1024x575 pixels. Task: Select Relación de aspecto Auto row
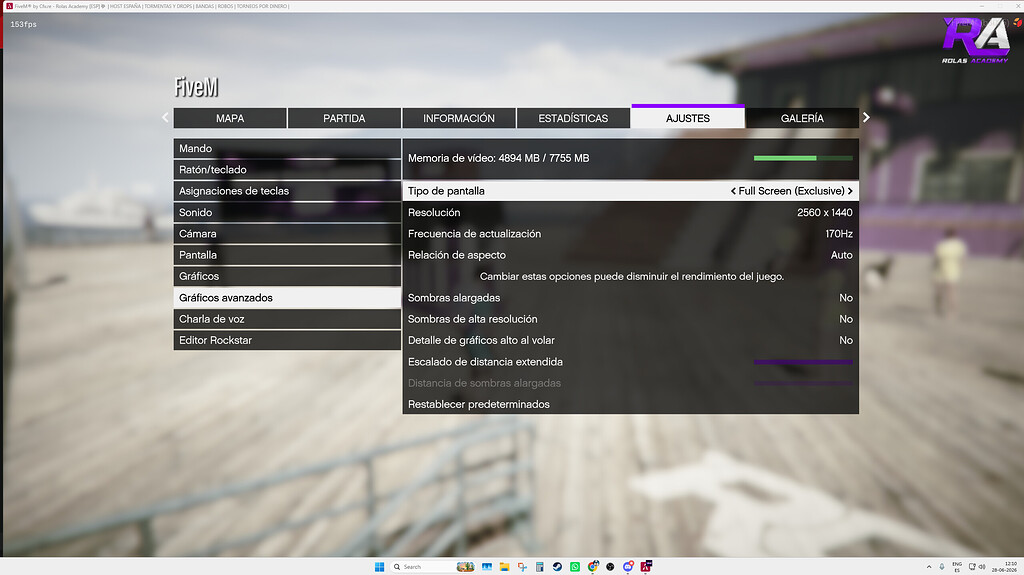(x=630, y=255)
